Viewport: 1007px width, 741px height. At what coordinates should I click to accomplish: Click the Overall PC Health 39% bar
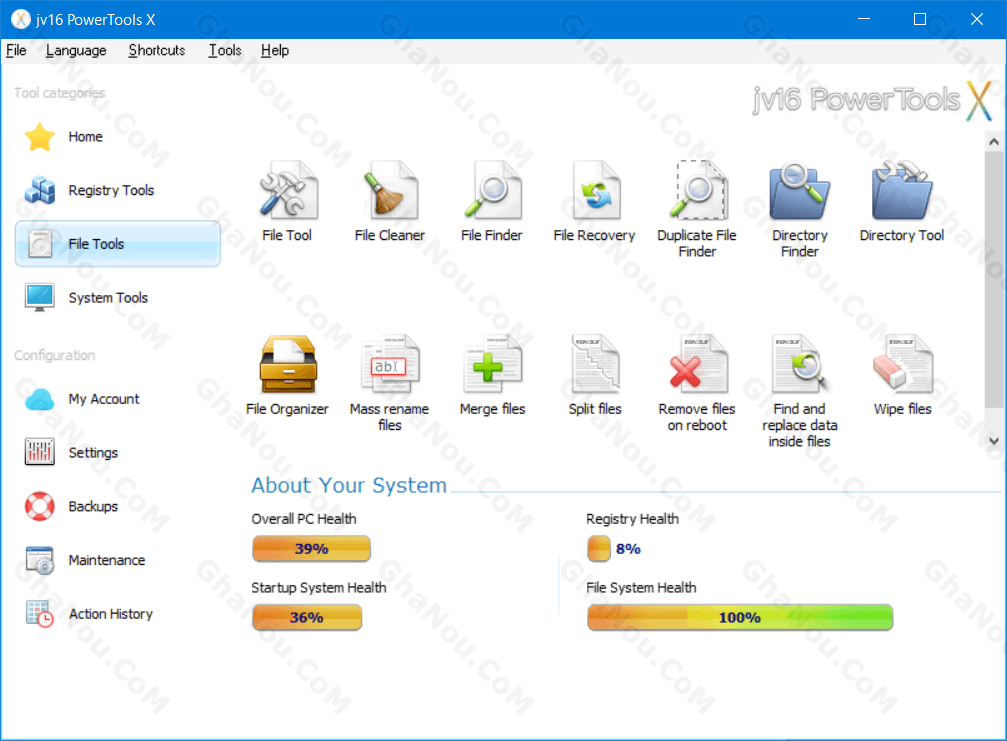311,548
